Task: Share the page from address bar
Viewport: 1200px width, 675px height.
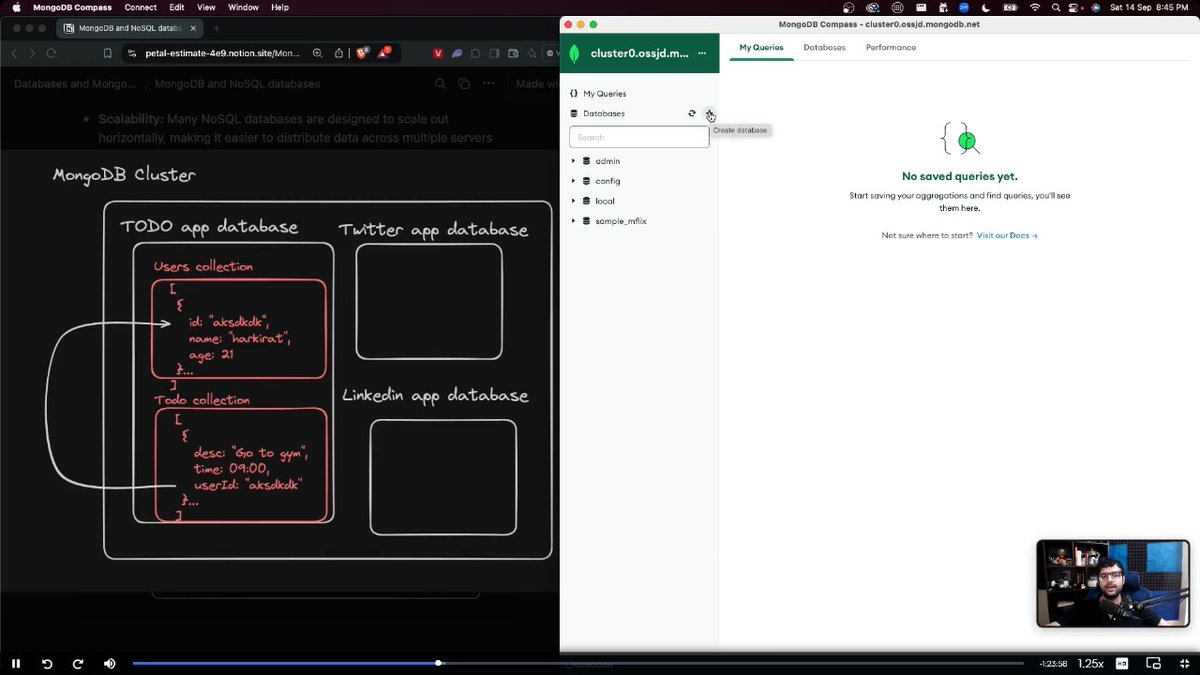Action: 338,53
